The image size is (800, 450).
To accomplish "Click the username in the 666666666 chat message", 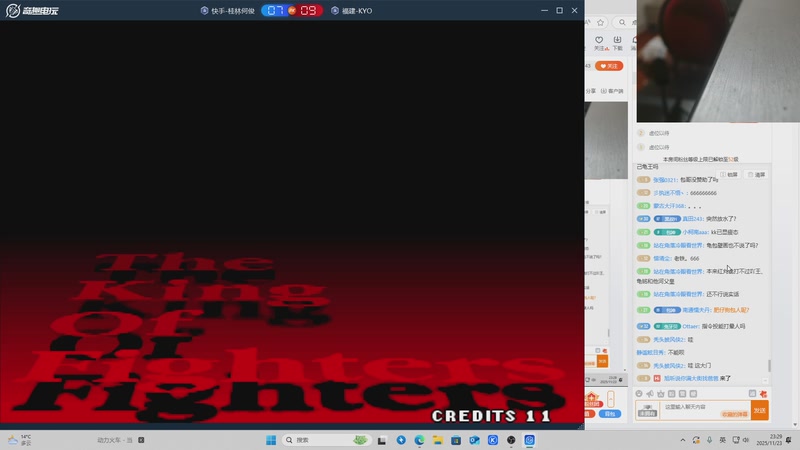I will coord(668,193).
